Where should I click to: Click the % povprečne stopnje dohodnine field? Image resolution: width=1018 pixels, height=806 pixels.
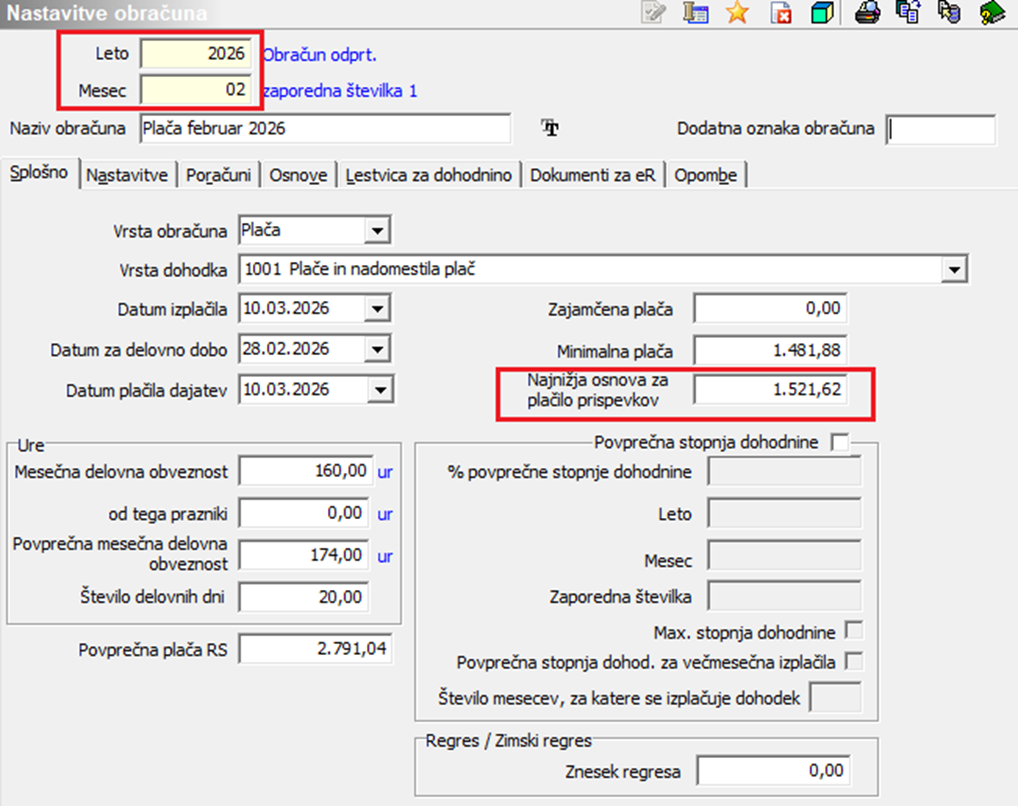(784, 471)
